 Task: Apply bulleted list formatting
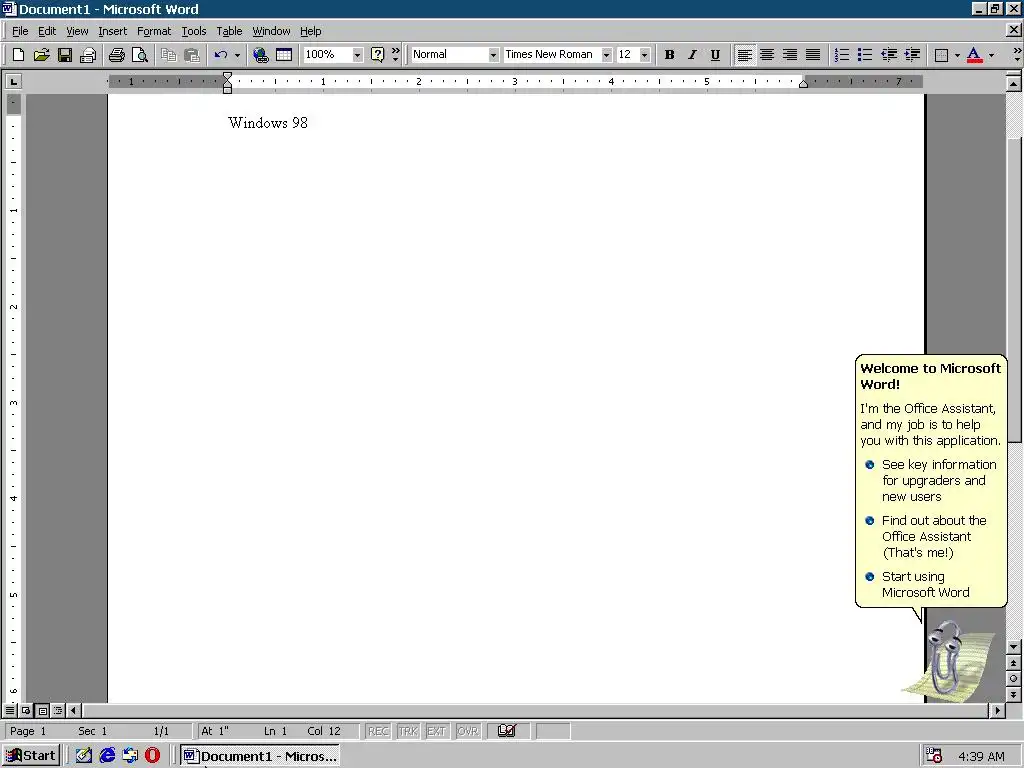pyautogui.click(x=865, y=55)
